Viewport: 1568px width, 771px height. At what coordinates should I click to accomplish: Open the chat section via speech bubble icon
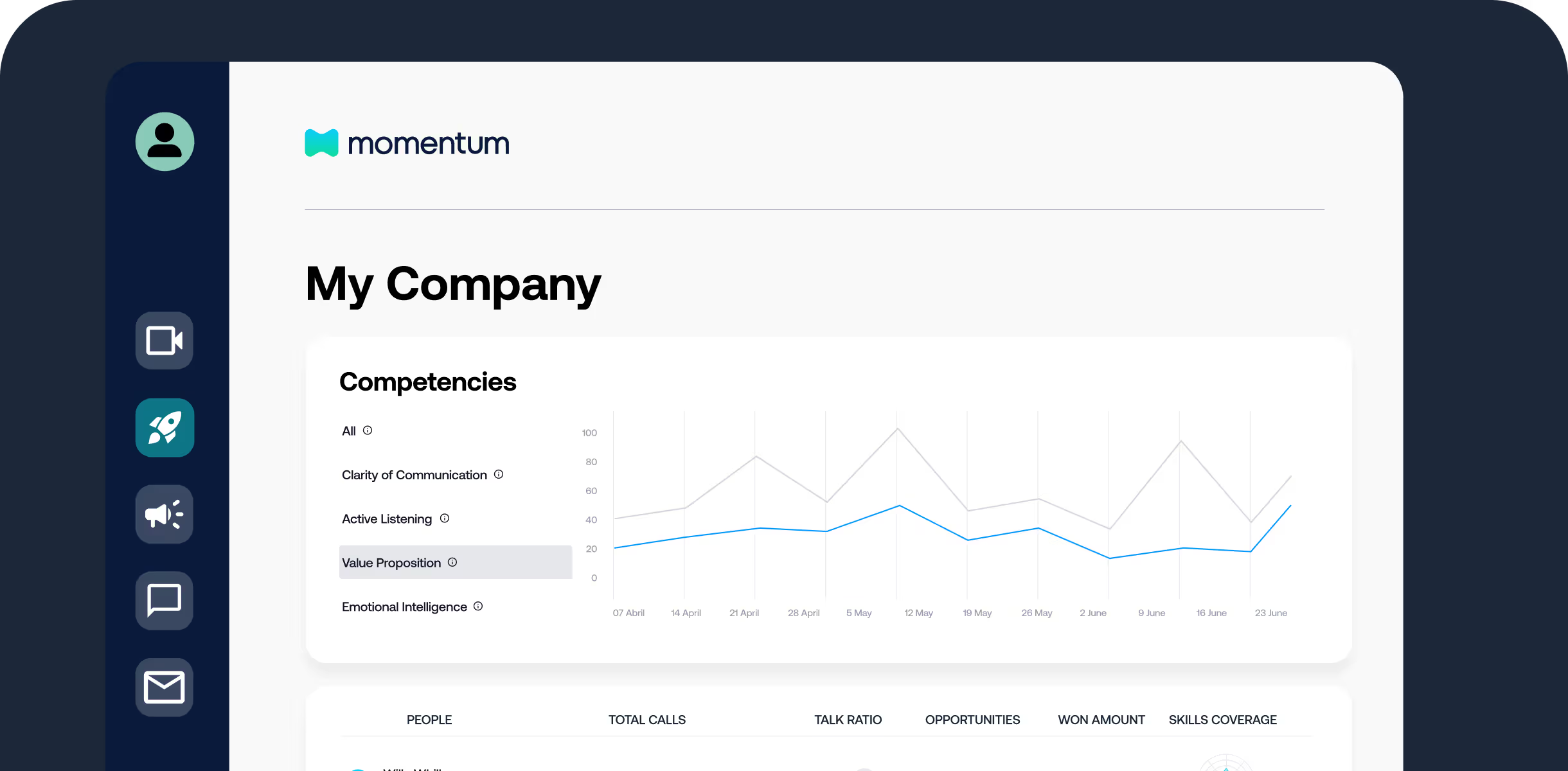(x=165, y=601)
